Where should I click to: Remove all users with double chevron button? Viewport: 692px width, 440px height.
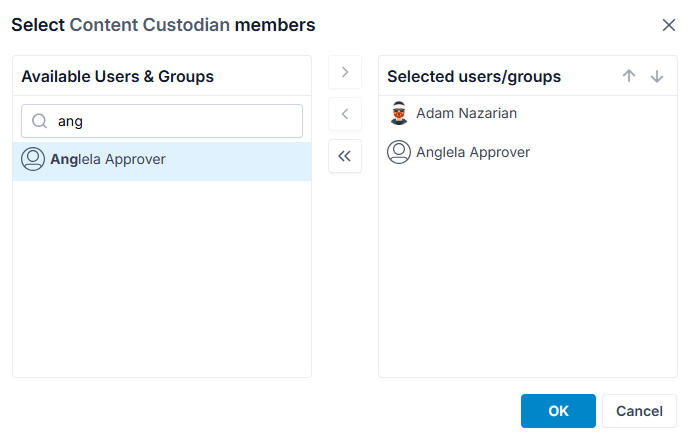point(345,156)
